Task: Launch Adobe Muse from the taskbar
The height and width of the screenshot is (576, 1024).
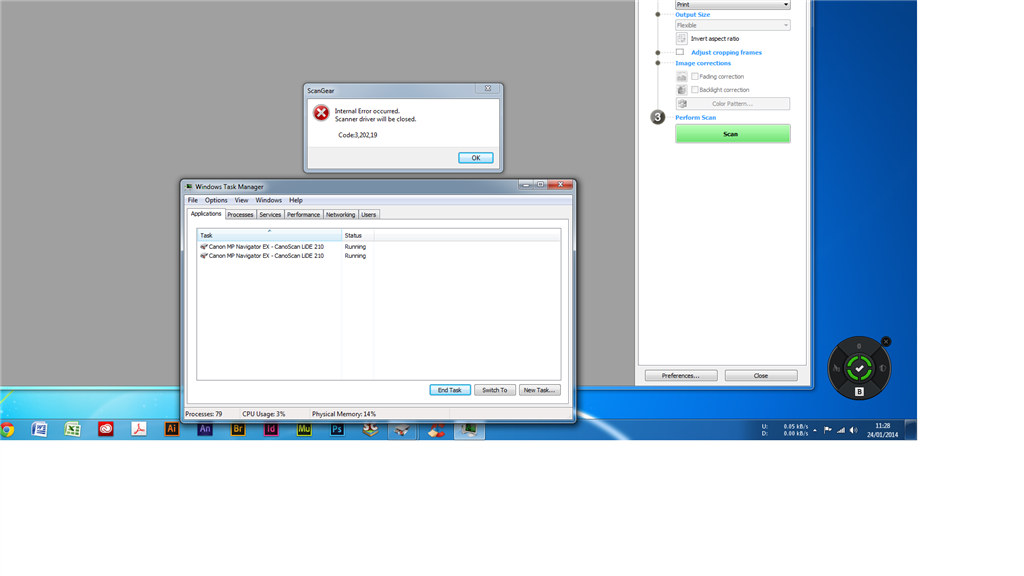Action: (x=304, y=429)
